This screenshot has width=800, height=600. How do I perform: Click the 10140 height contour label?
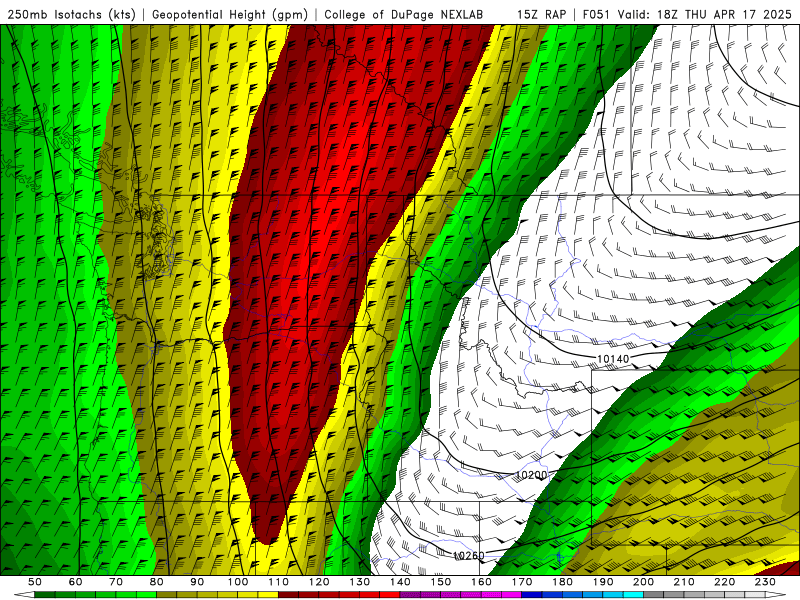[613, 359]
